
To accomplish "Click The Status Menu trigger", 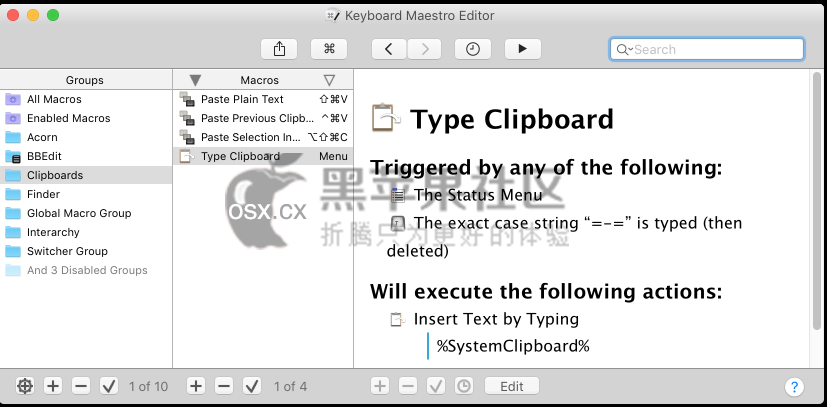I will coord(478,195).
